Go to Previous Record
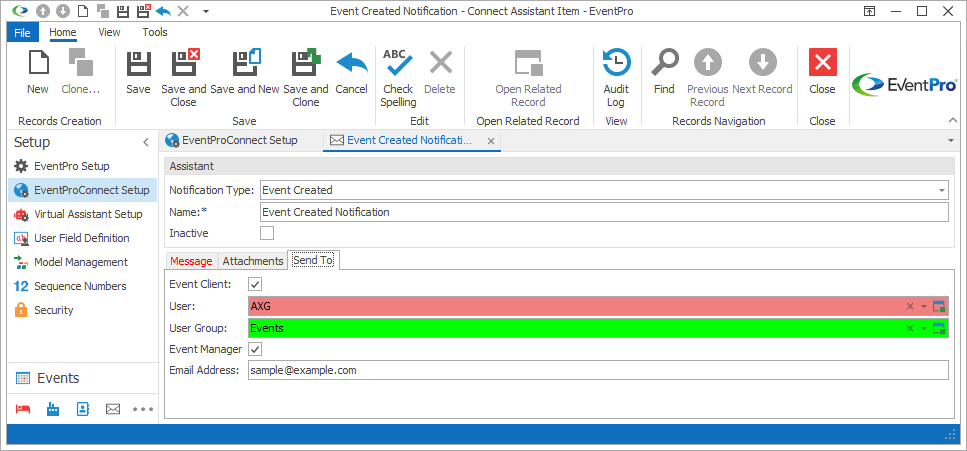 point(708,78)
